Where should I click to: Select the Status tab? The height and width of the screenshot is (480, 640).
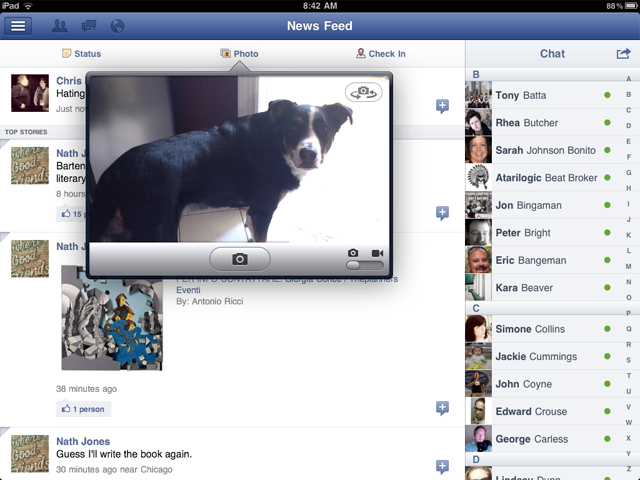point(81,53)
